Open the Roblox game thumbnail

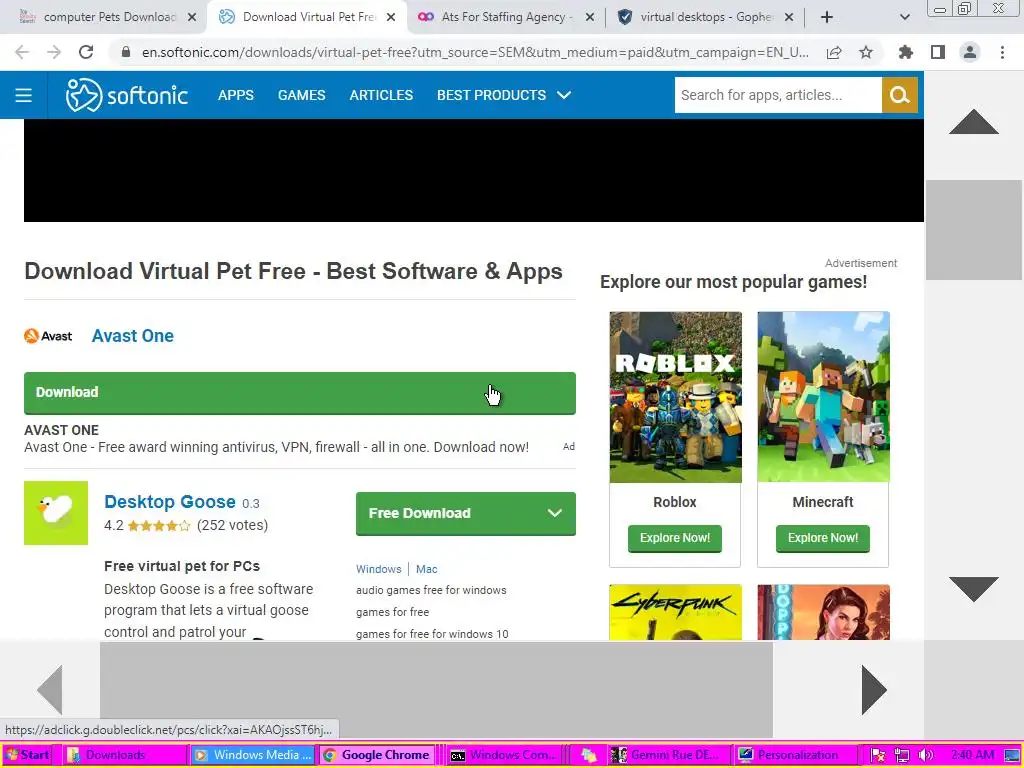(675, 397)
